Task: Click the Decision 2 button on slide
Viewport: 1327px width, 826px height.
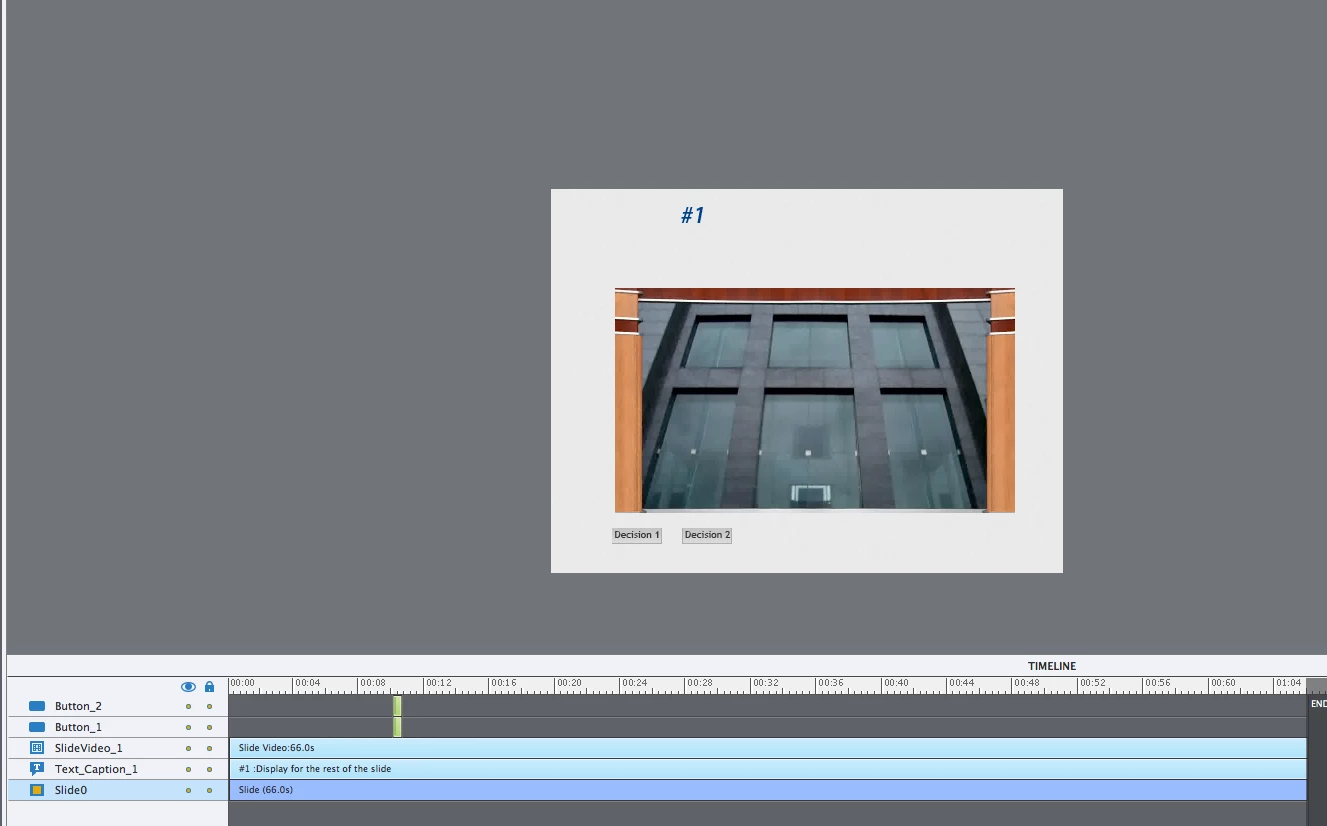Action: click(707, 535)
